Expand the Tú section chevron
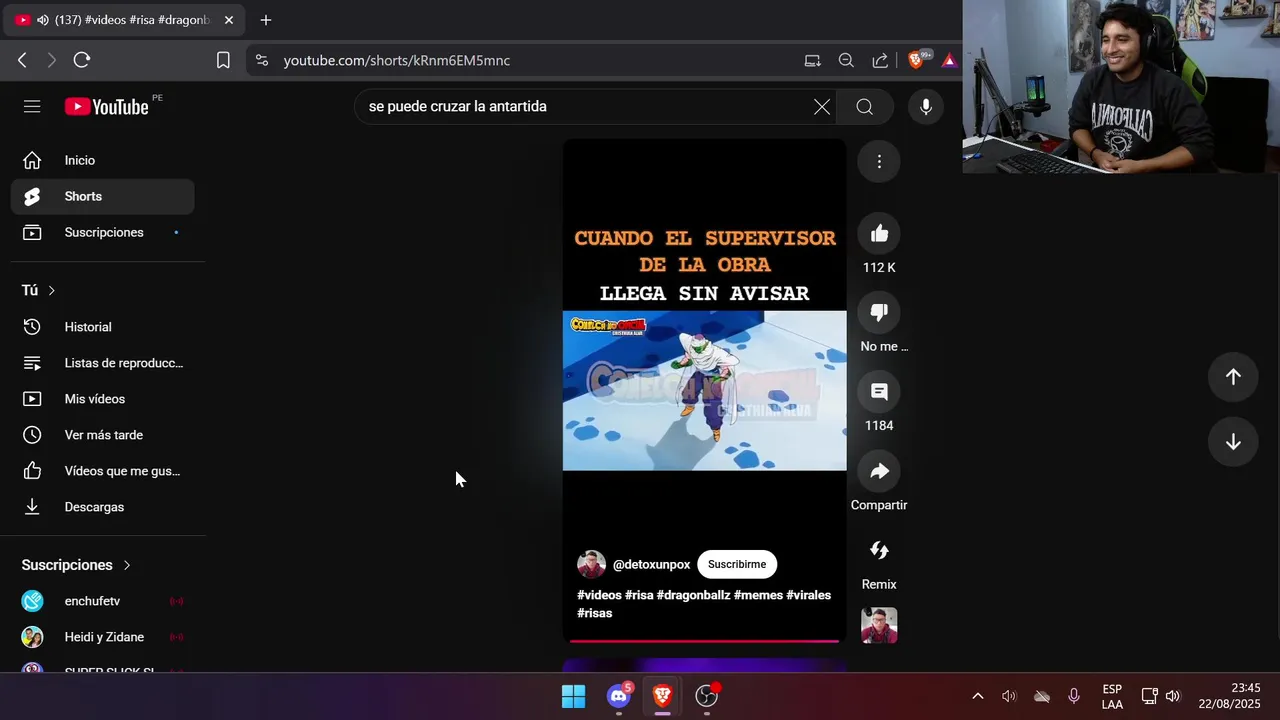This screenshot has height=720, width=1280. (51, 290)
